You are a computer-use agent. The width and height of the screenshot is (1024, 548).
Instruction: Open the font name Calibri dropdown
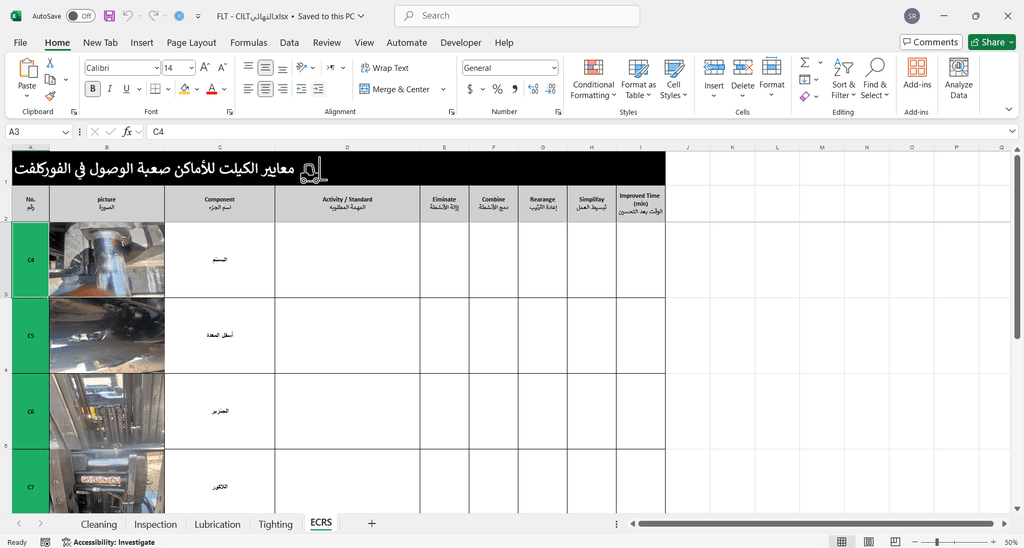click(x=157, y=68)
